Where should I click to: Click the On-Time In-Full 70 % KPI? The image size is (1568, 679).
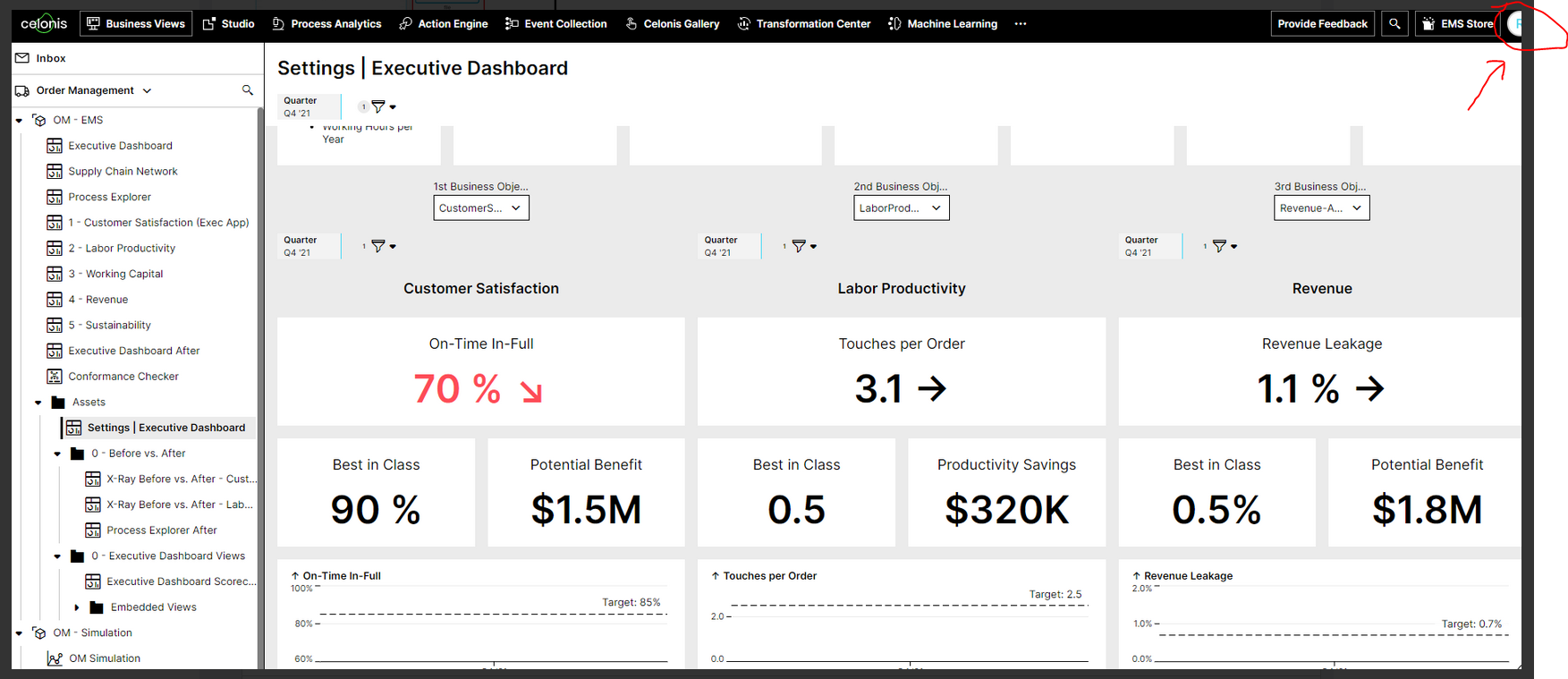pyautogui.click(x=480, y=371)
